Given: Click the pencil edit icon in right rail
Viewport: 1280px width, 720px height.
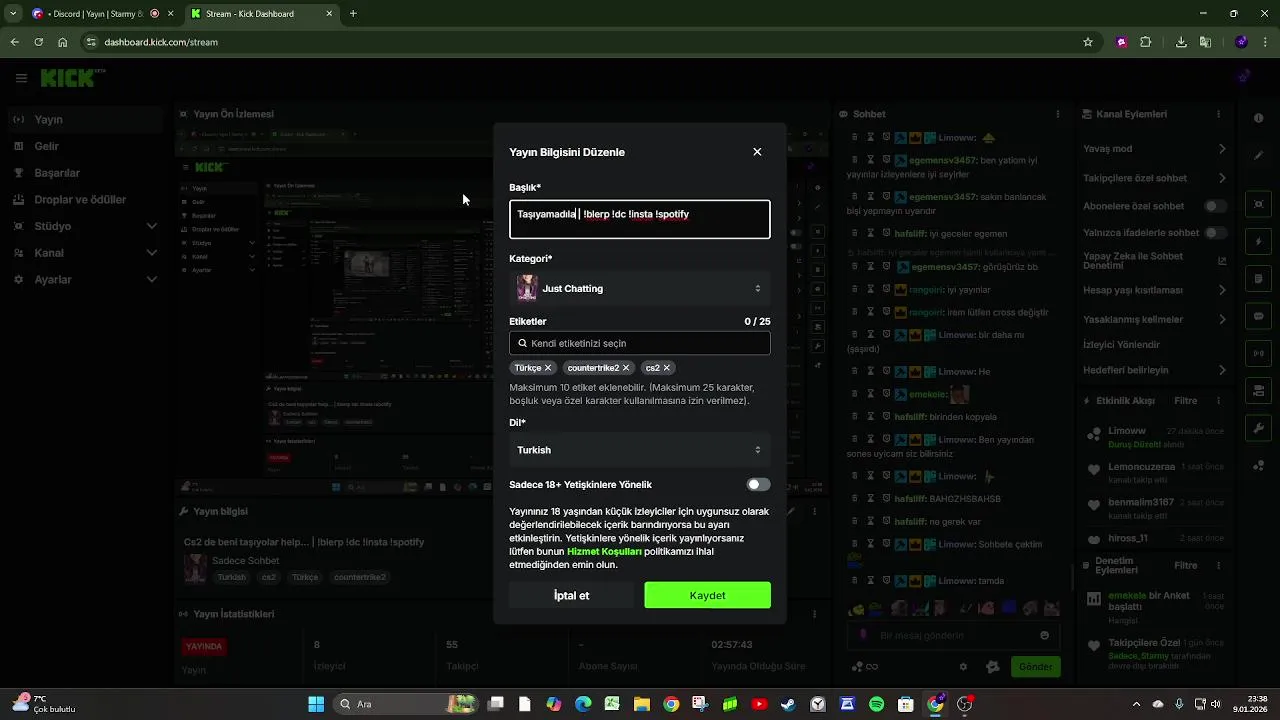Looking at the screenshot, I should click(1259, 155).
